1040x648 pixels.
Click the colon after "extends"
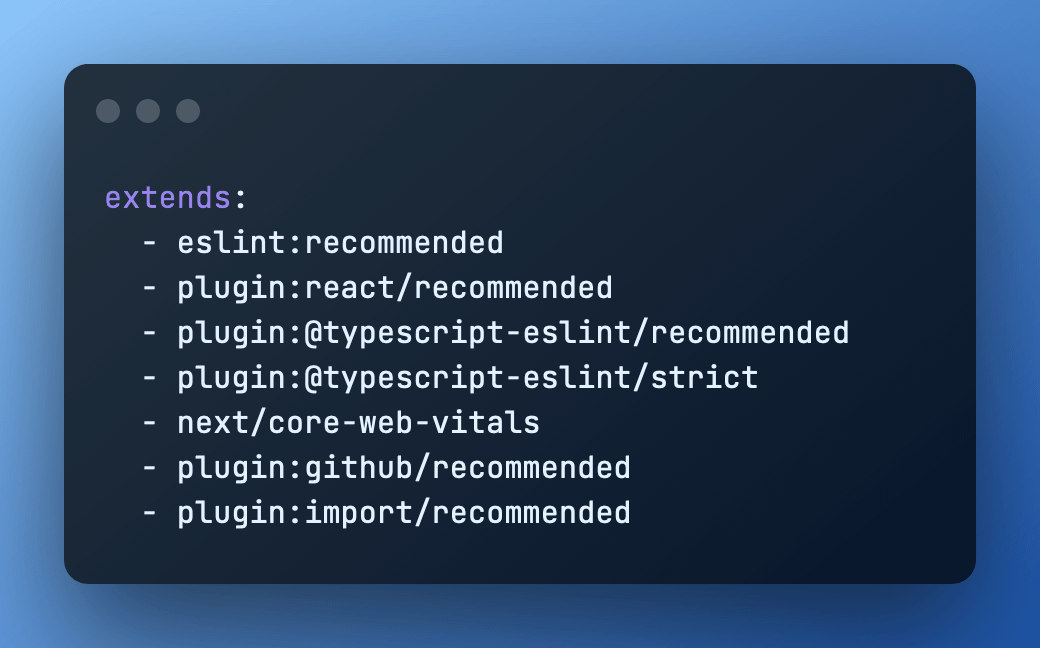240,198
